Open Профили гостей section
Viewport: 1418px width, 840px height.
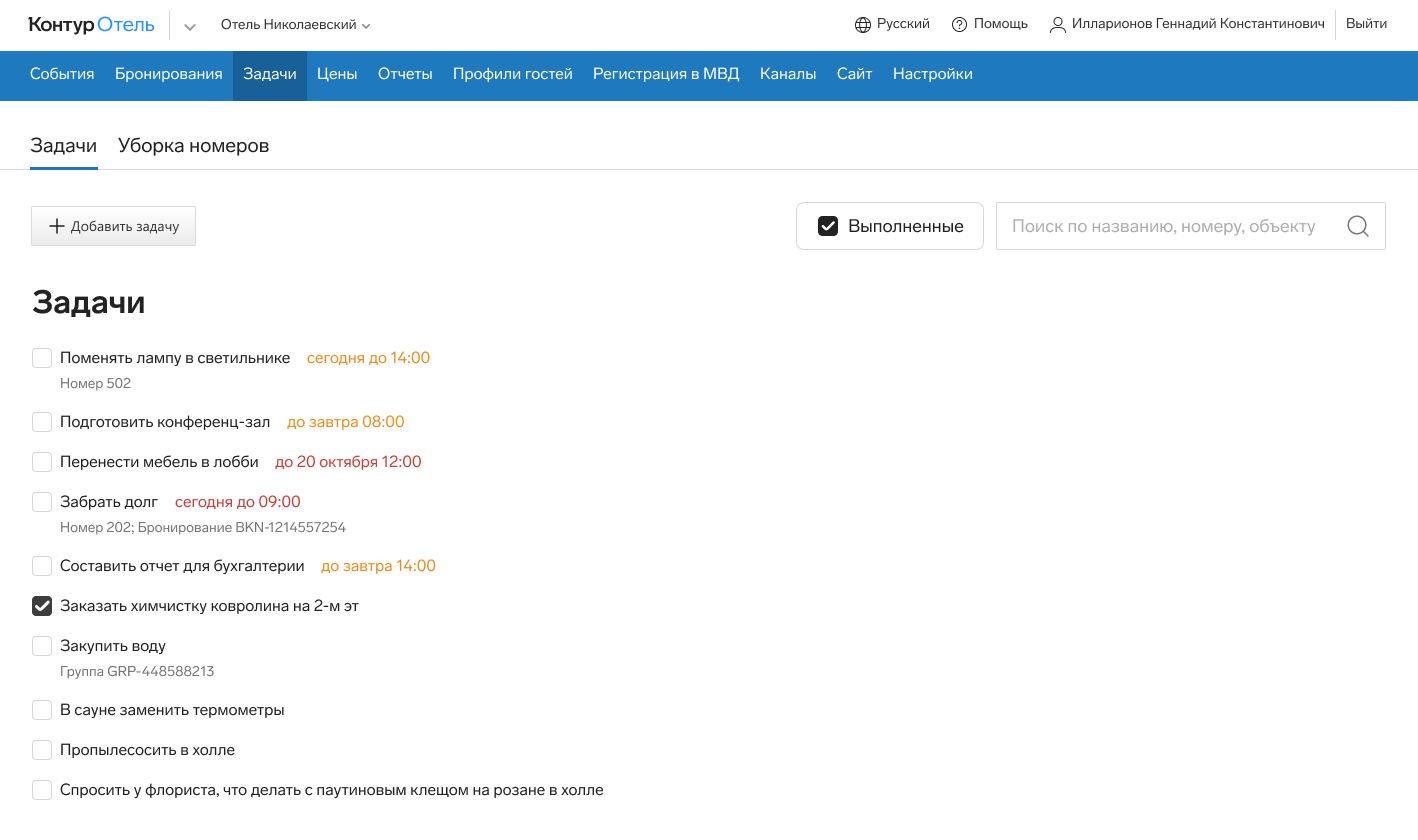pyautogui.click(x=513, y=74)
